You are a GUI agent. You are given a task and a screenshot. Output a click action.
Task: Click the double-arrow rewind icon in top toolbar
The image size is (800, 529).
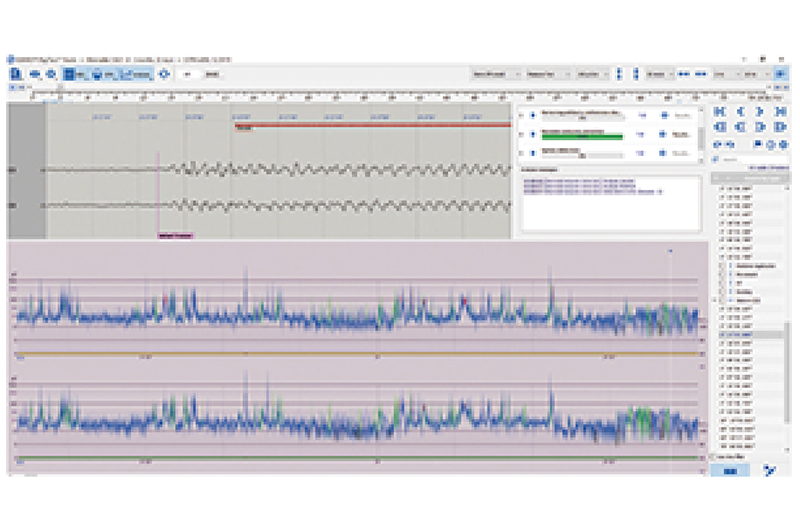coord(683,74)
